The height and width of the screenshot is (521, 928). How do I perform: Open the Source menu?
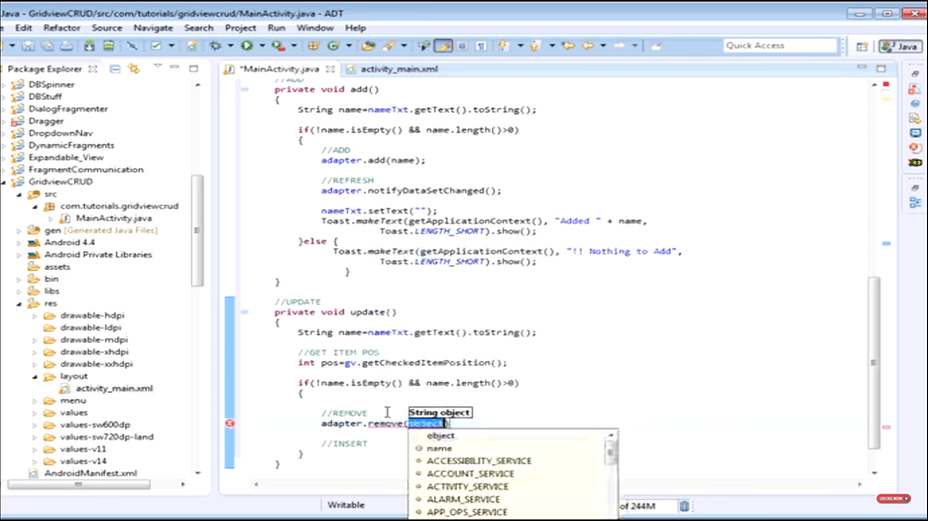point(107,28)
